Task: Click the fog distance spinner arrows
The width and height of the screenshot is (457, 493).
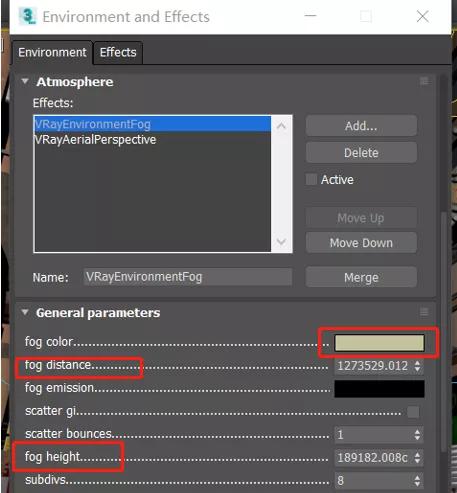Action: [x=417, y=366]
